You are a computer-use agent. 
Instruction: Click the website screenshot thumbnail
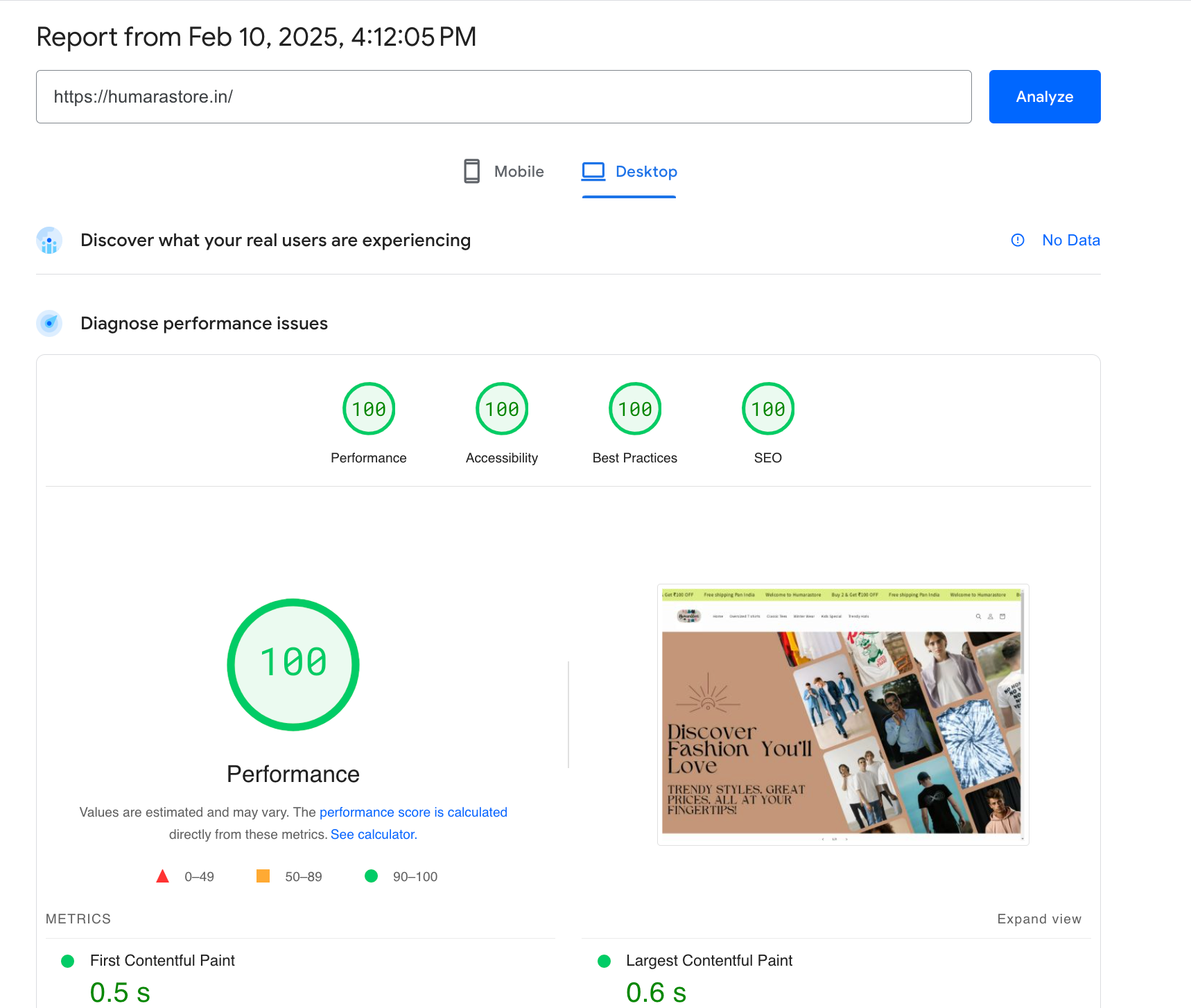coord(842,715)
